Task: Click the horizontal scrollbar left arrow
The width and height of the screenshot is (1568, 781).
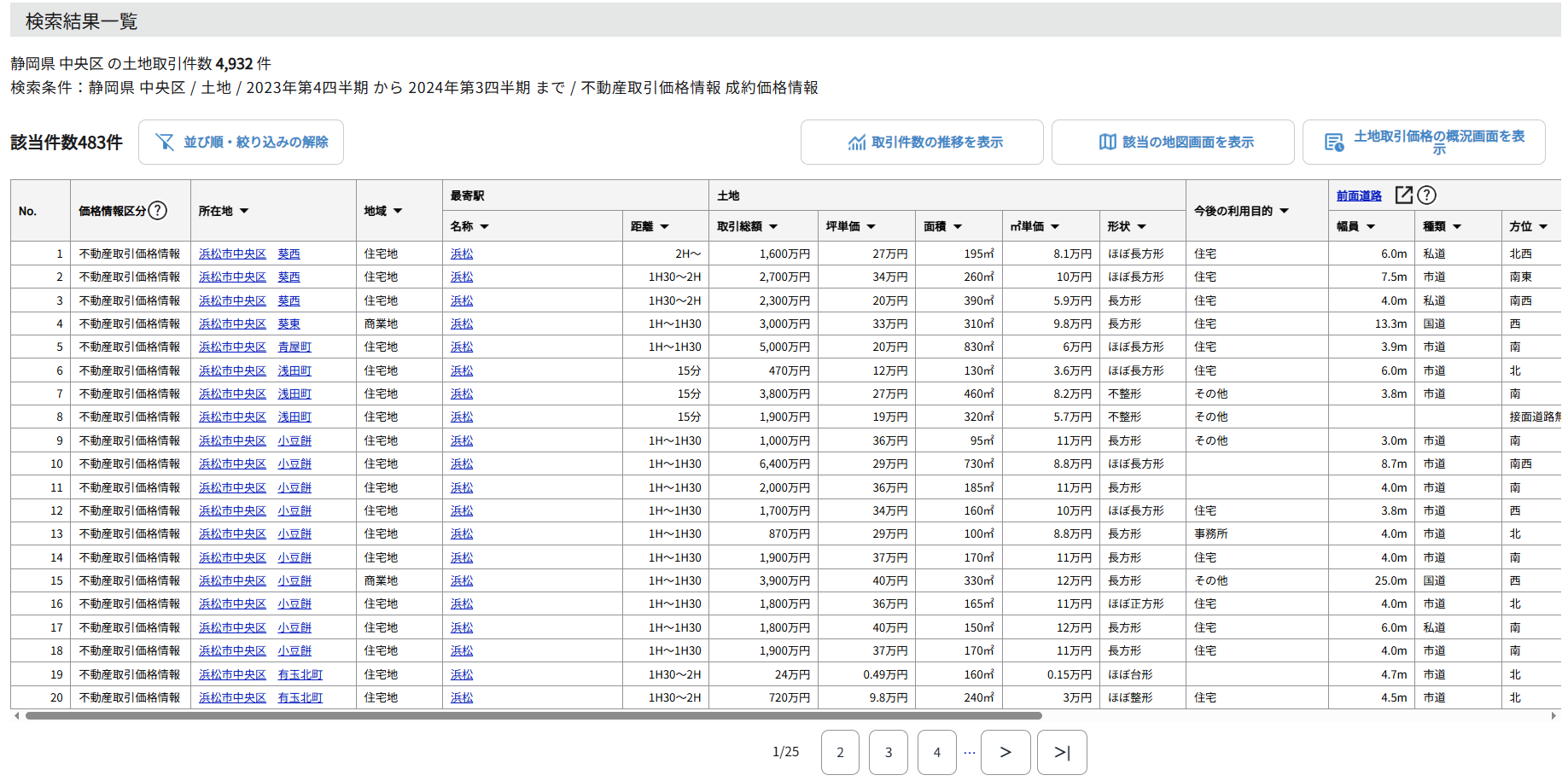Action: pos(17,716)
